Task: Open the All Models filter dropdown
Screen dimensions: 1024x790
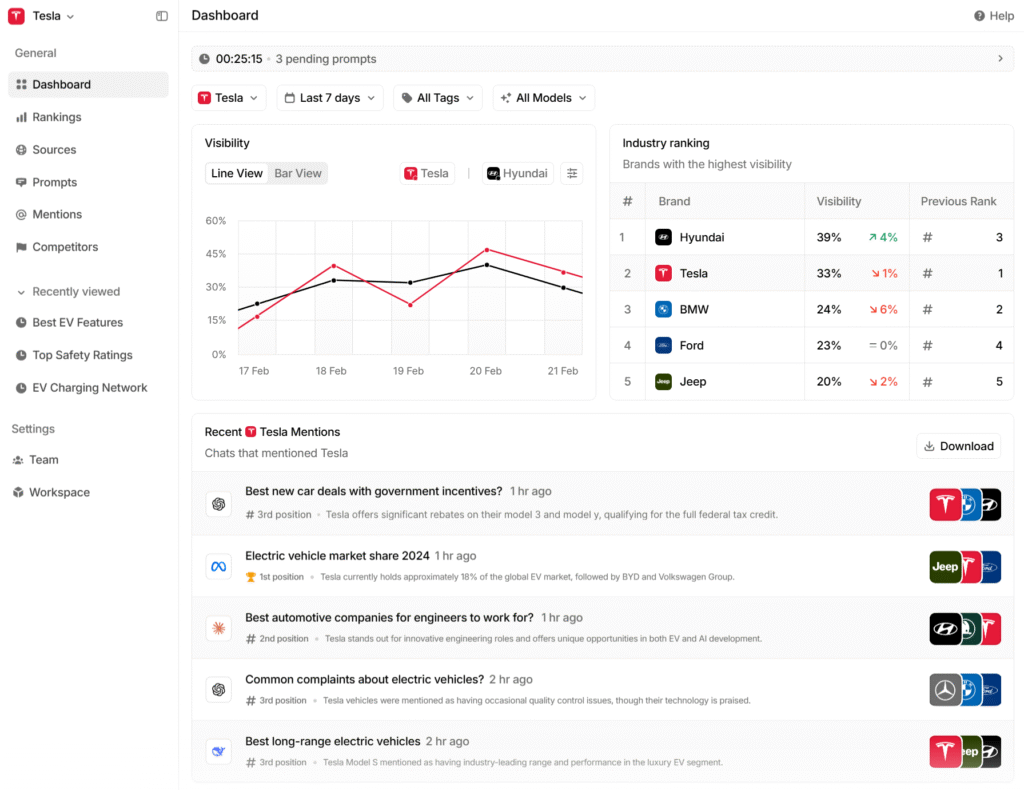Action: click(x=543, y=98)
